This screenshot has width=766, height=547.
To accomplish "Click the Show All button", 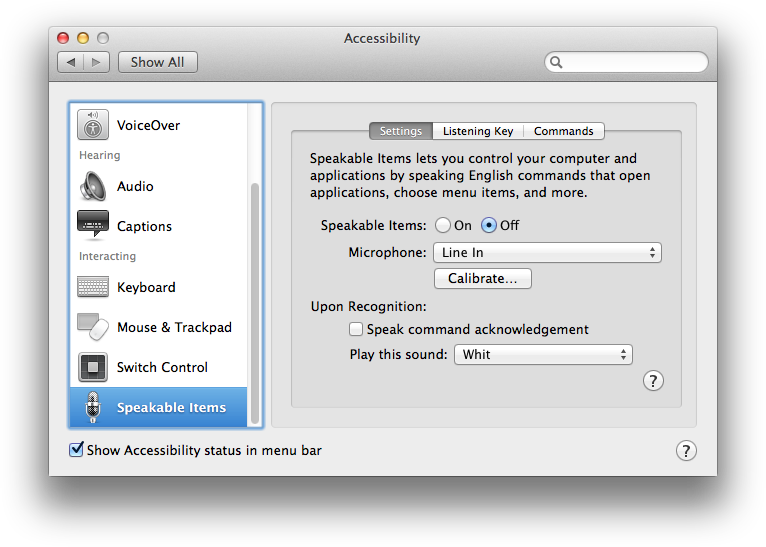I will tap(157, 62).
